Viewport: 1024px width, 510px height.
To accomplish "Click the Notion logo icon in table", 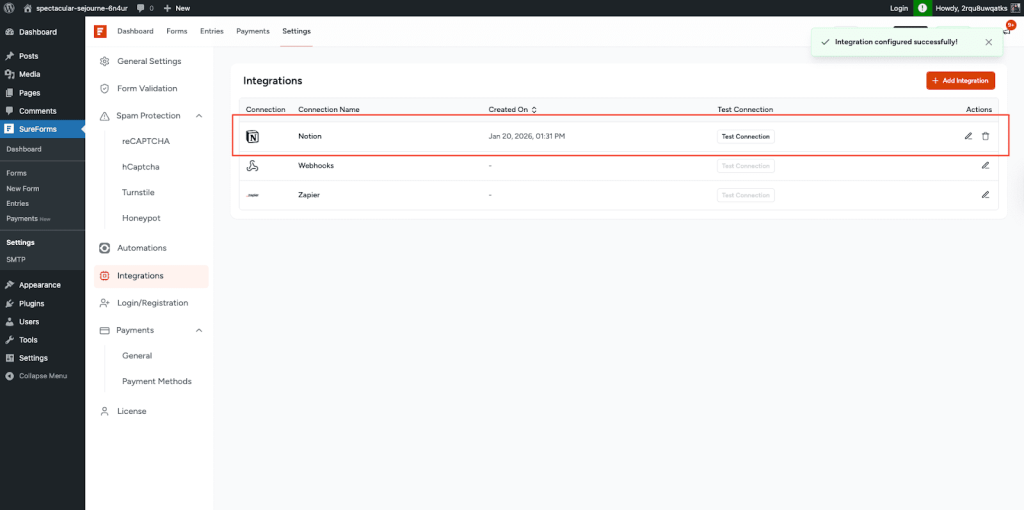I will tap(253, 136).
